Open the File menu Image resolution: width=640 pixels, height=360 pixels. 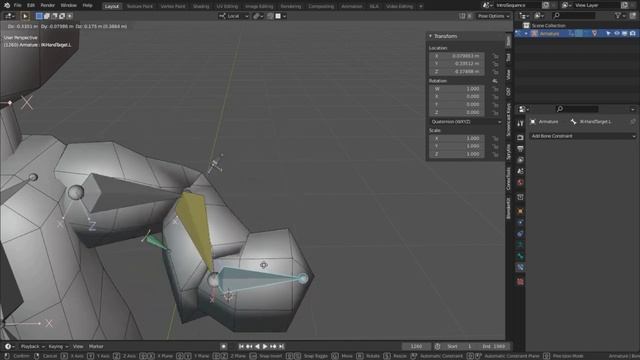(x=18, y=5)
